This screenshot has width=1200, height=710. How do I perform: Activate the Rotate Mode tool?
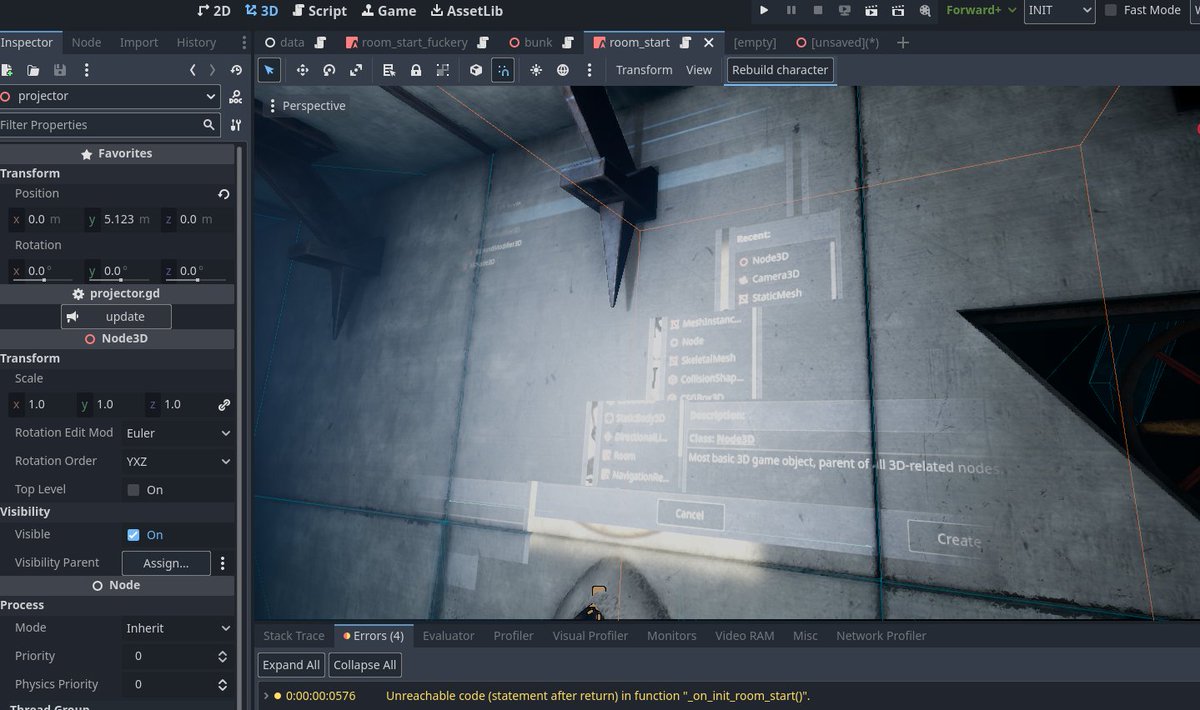pyautogui.click(x=329, y=70)
